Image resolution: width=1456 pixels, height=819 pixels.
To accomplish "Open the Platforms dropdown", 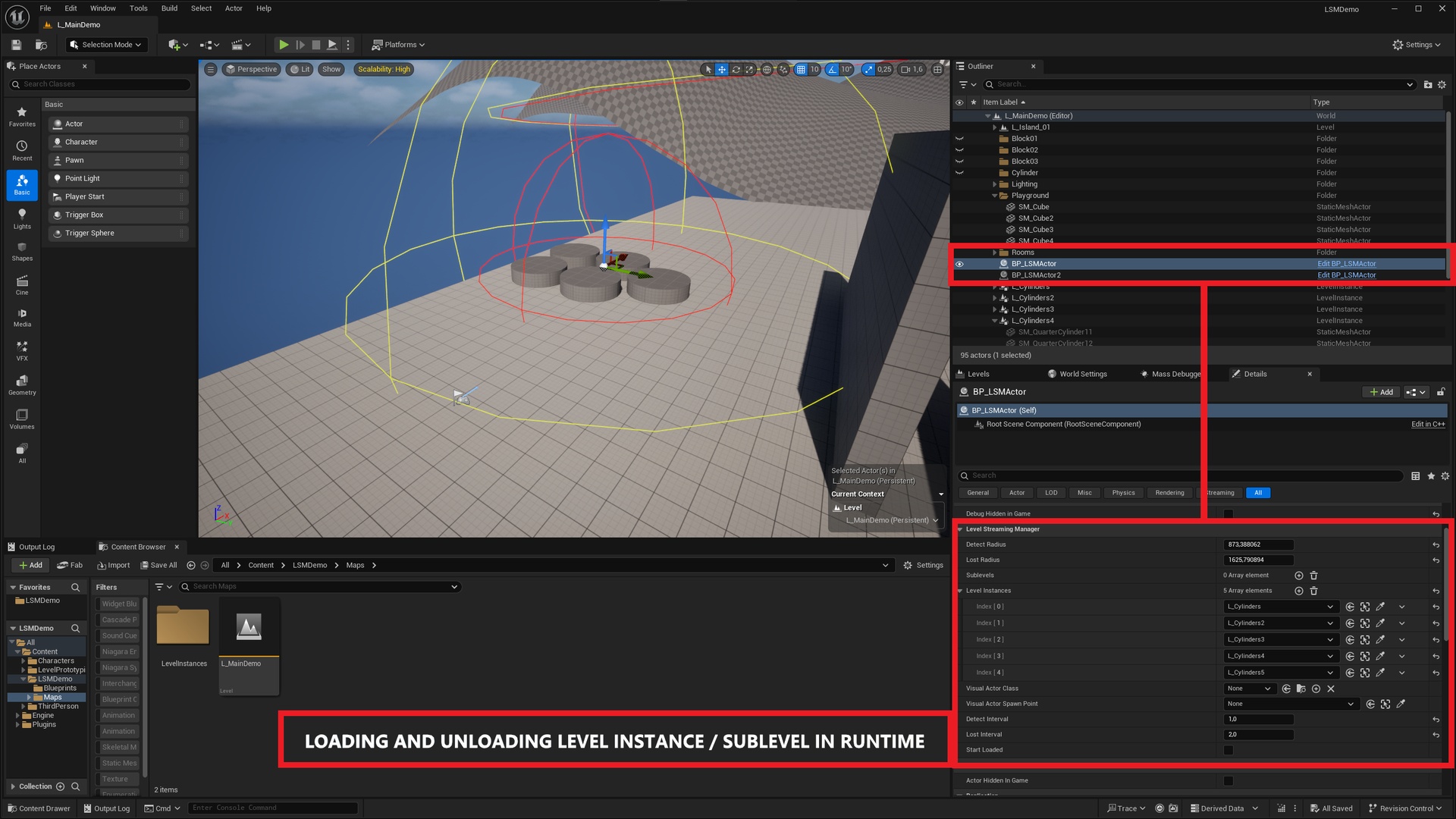I will tap(398, 45).
